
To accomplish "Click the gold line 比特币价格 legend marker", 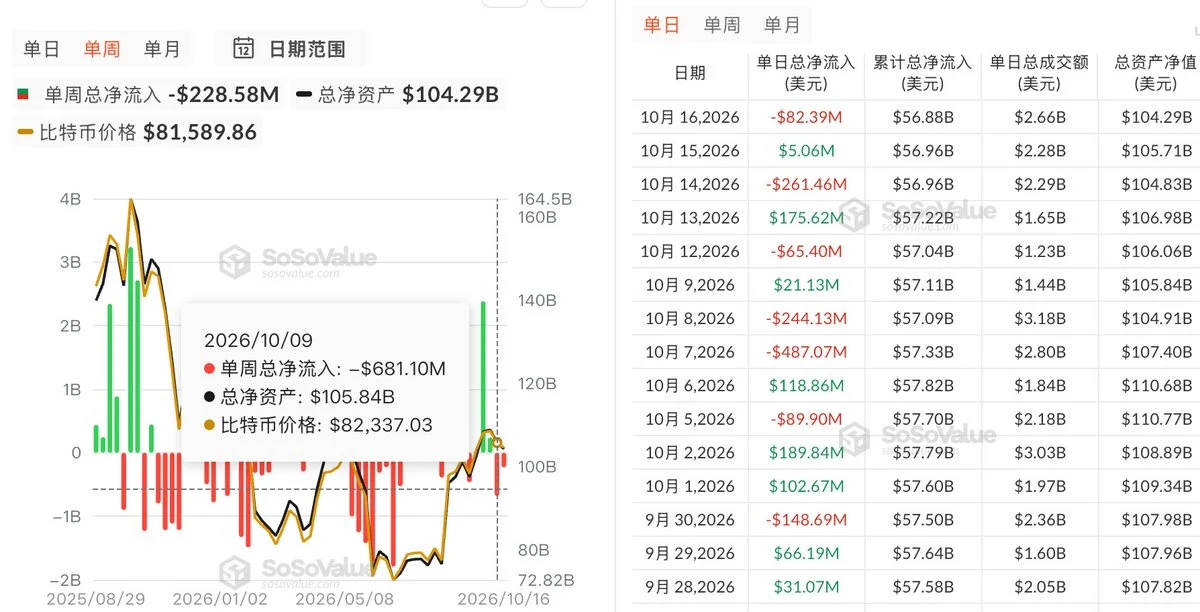I will click(x=26, y=132).
